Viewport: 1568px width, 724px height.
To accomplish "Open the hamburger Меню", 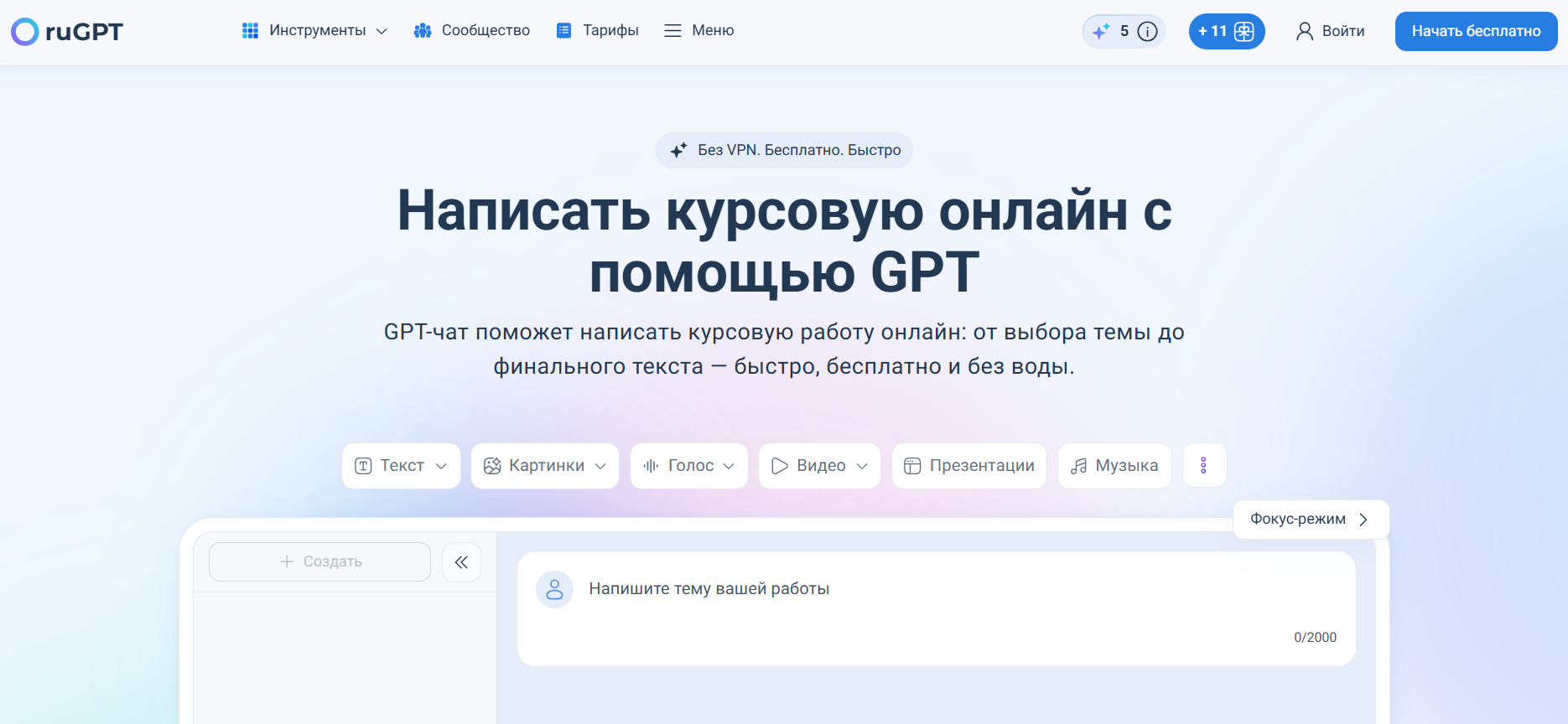I will [699, 31].
